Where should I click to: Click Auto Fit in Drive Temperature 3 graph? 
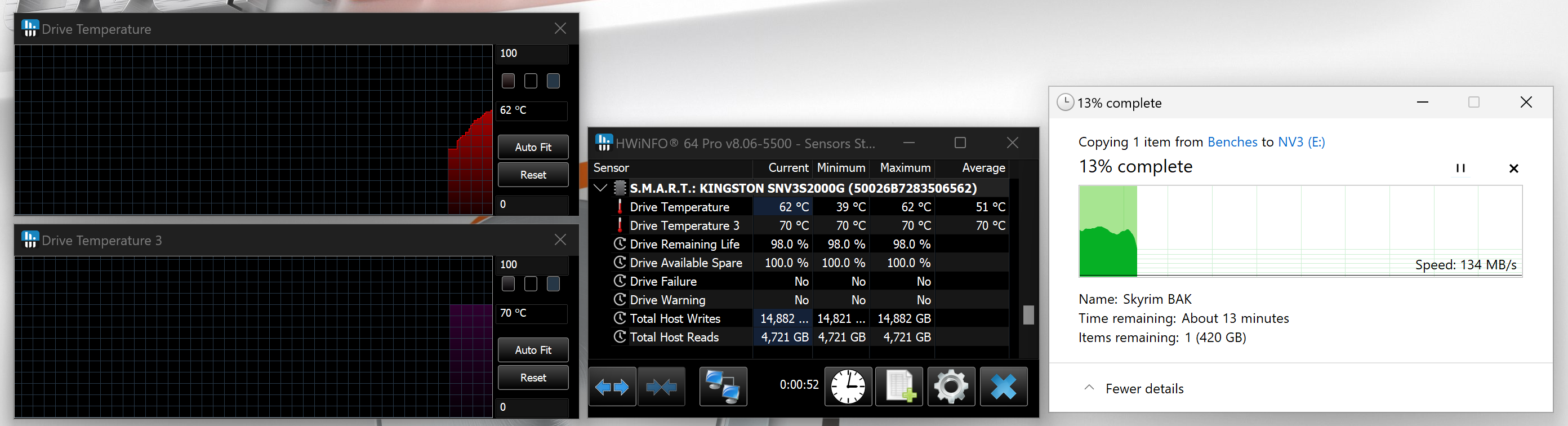coord(533,350)
